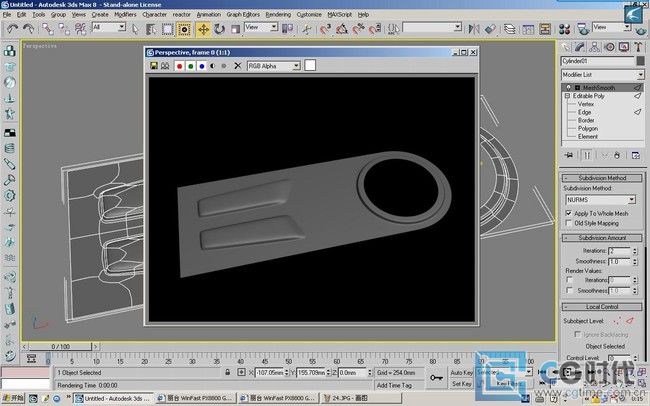The image size is (650, 406).
Task: Activate the Bind to Space Warp tool
Action: coord(80,29)
